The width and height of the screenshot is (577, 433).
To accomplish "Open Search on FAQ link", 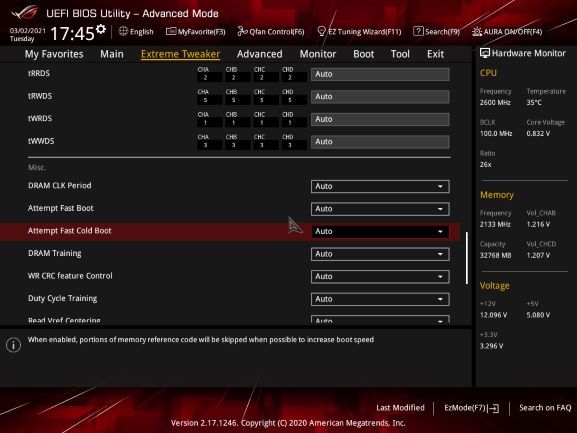I will (545, 408).
